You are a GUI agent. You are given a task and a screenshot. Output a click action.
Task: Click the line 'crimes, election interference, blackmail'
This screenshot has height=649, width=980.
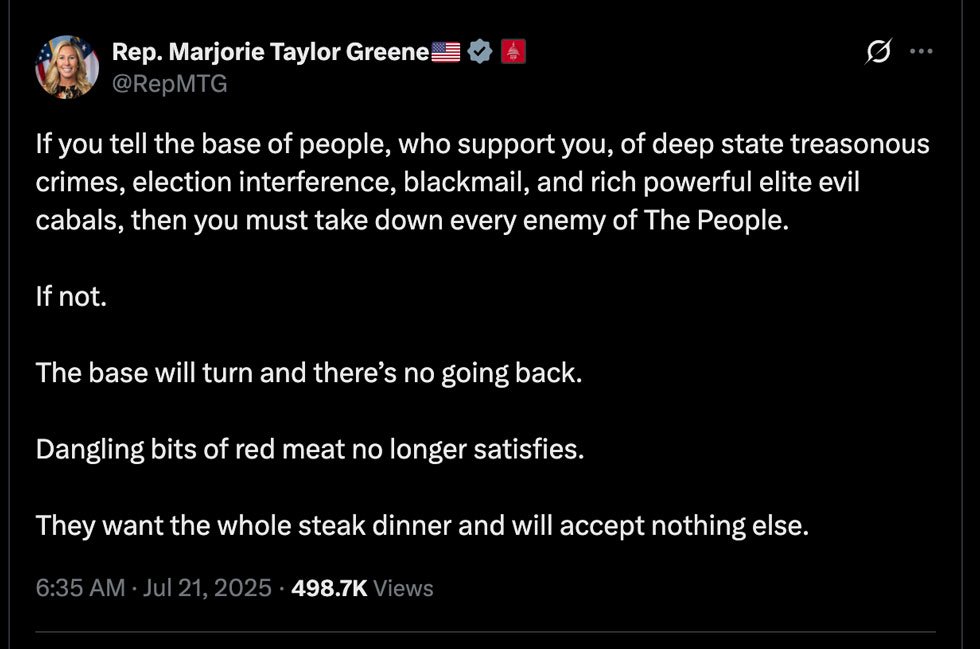[x=448, y=182]
